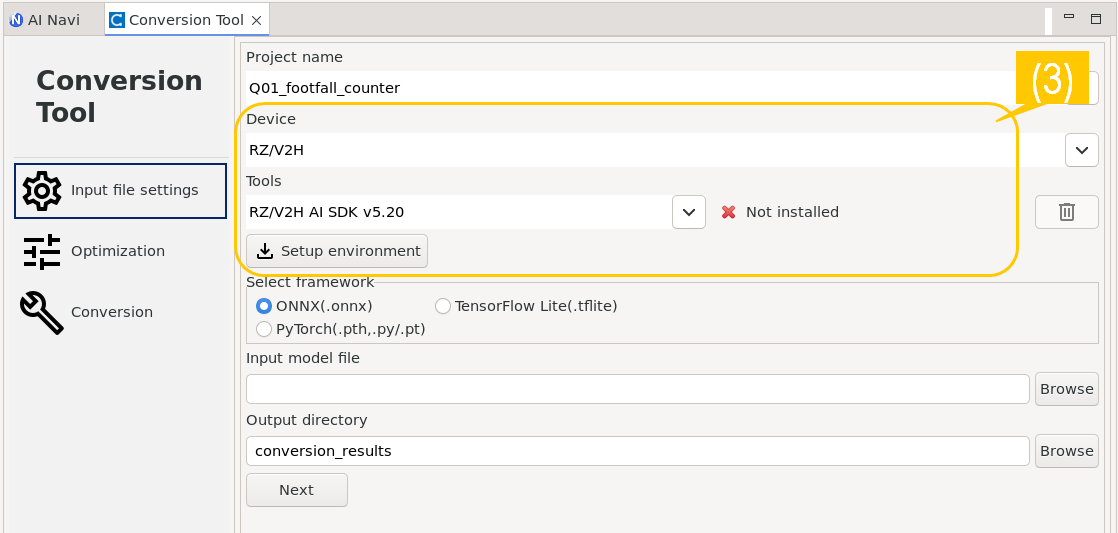Click the gear icon for Input file settings

pyautogui.click(x=42, y=191)
